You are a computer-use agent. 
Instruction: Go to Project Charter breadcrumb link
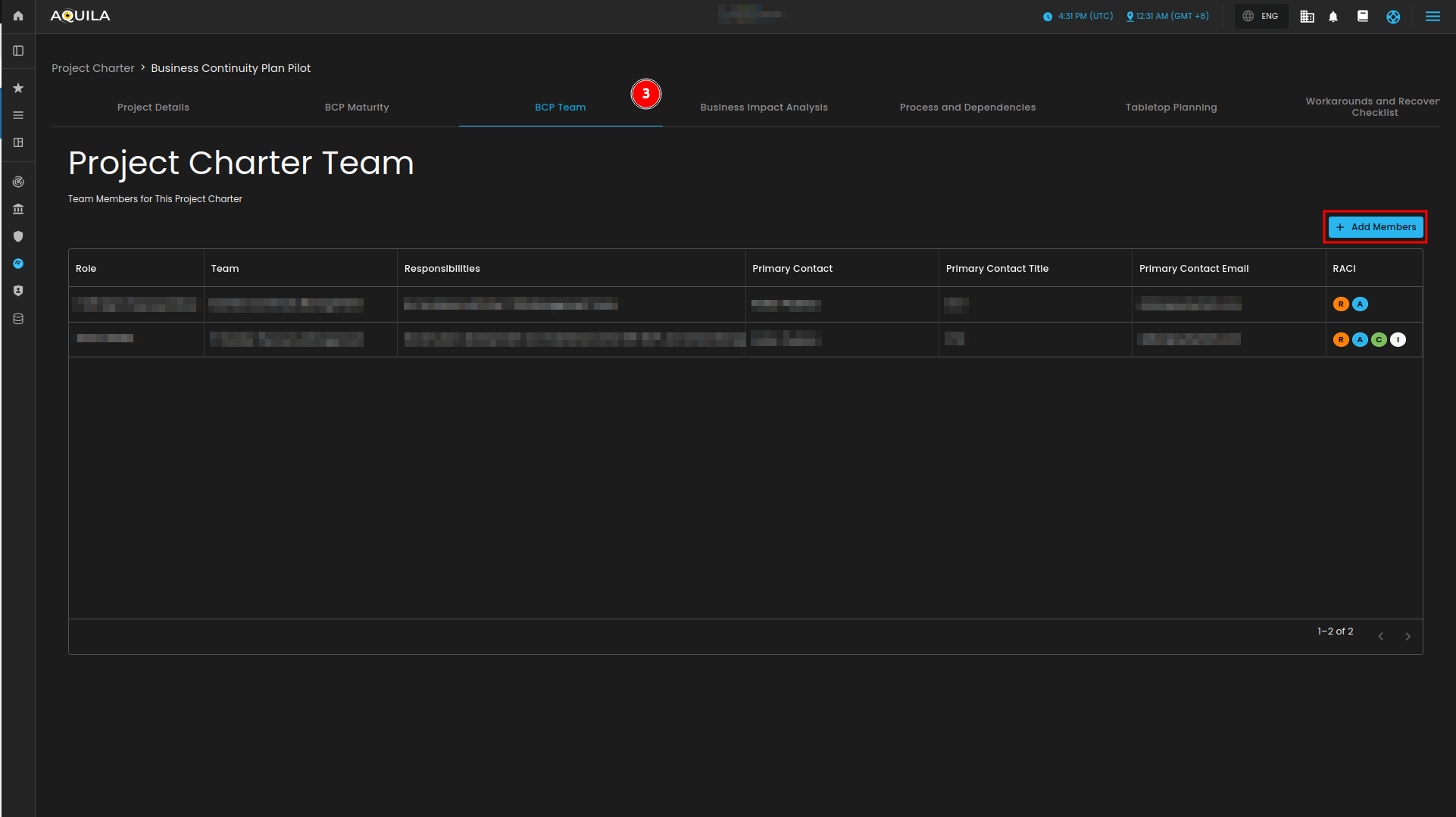tap(92, 68)
